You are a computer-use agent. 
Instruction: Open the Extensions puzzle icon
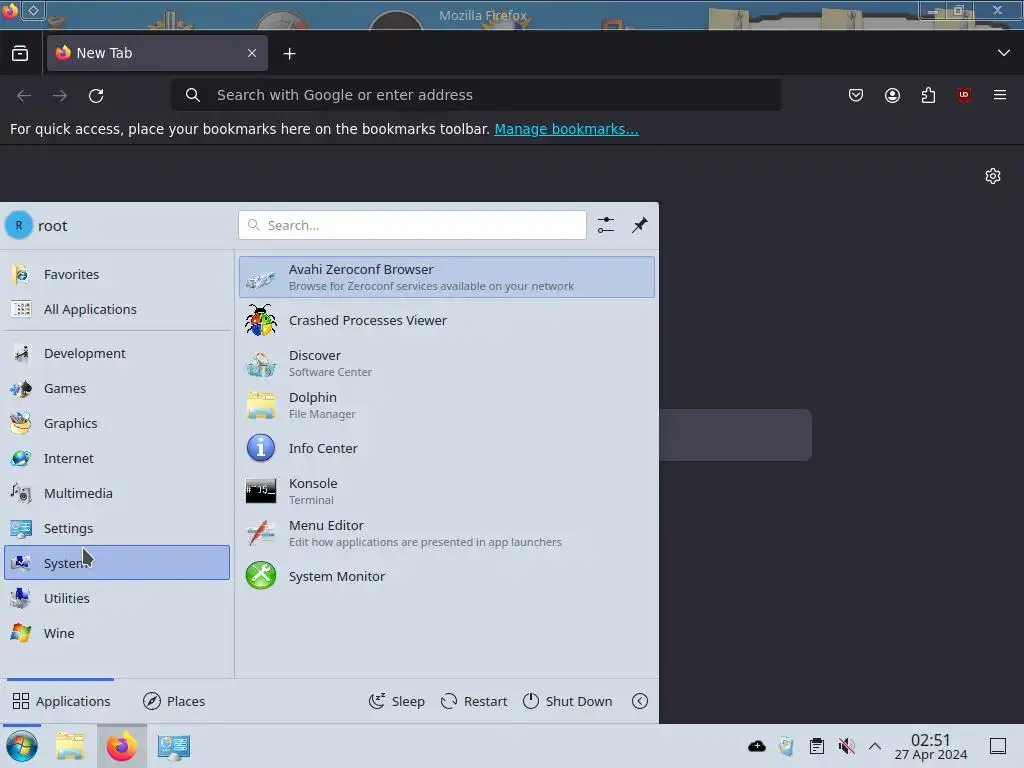928,95
